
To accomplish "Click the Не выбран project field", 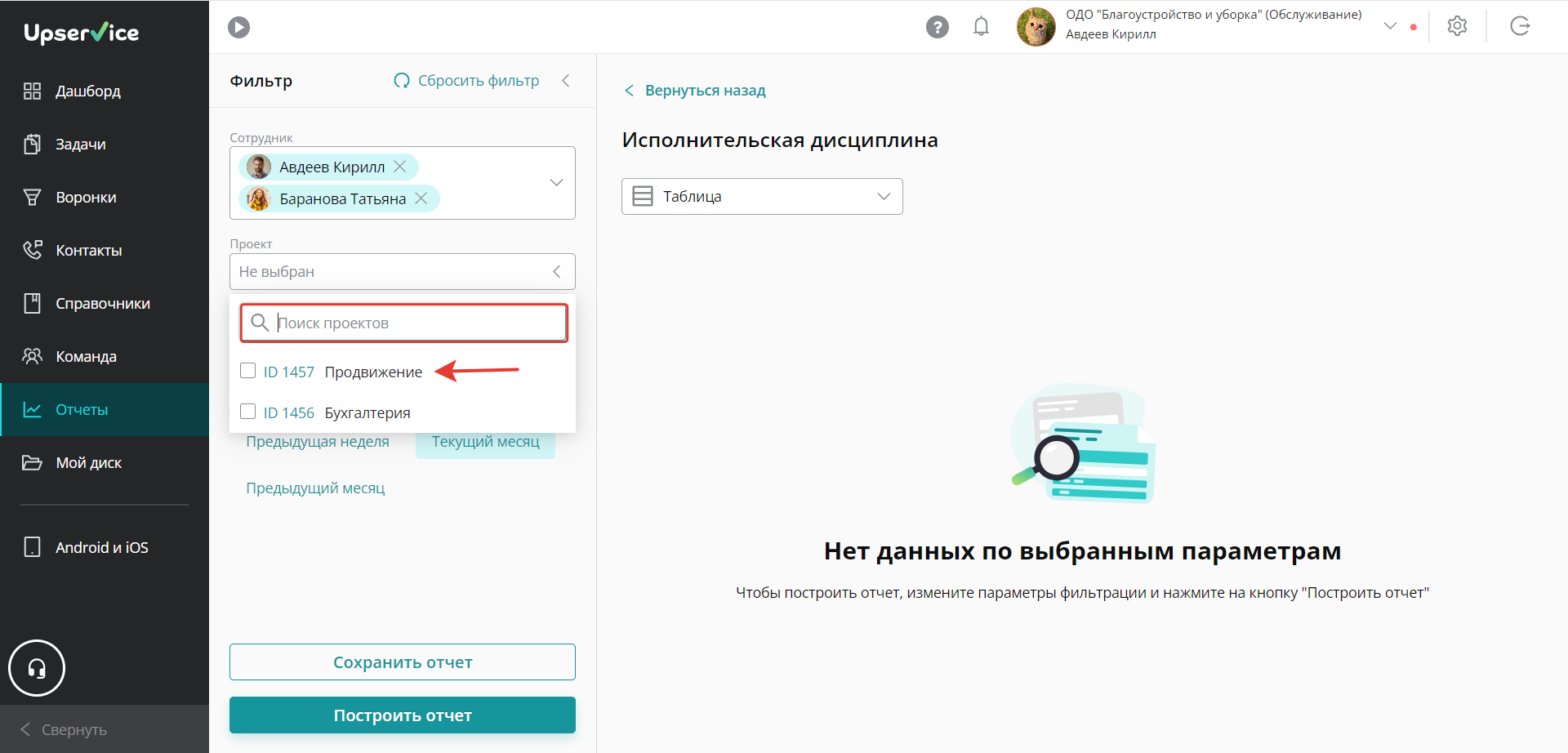I will pyautogui.click(x=403, y=271).
